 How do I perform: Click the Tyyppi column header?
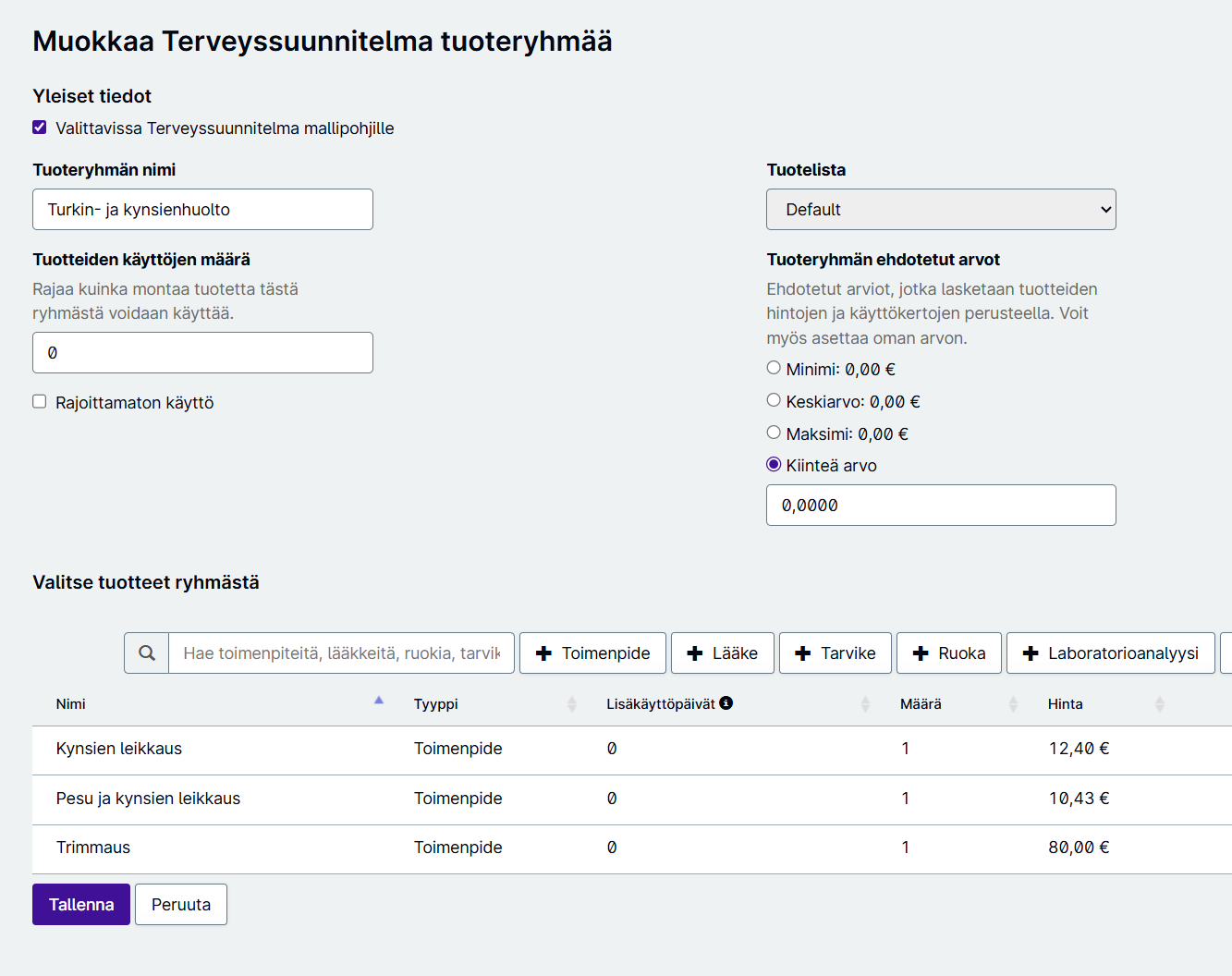(435, 704)
